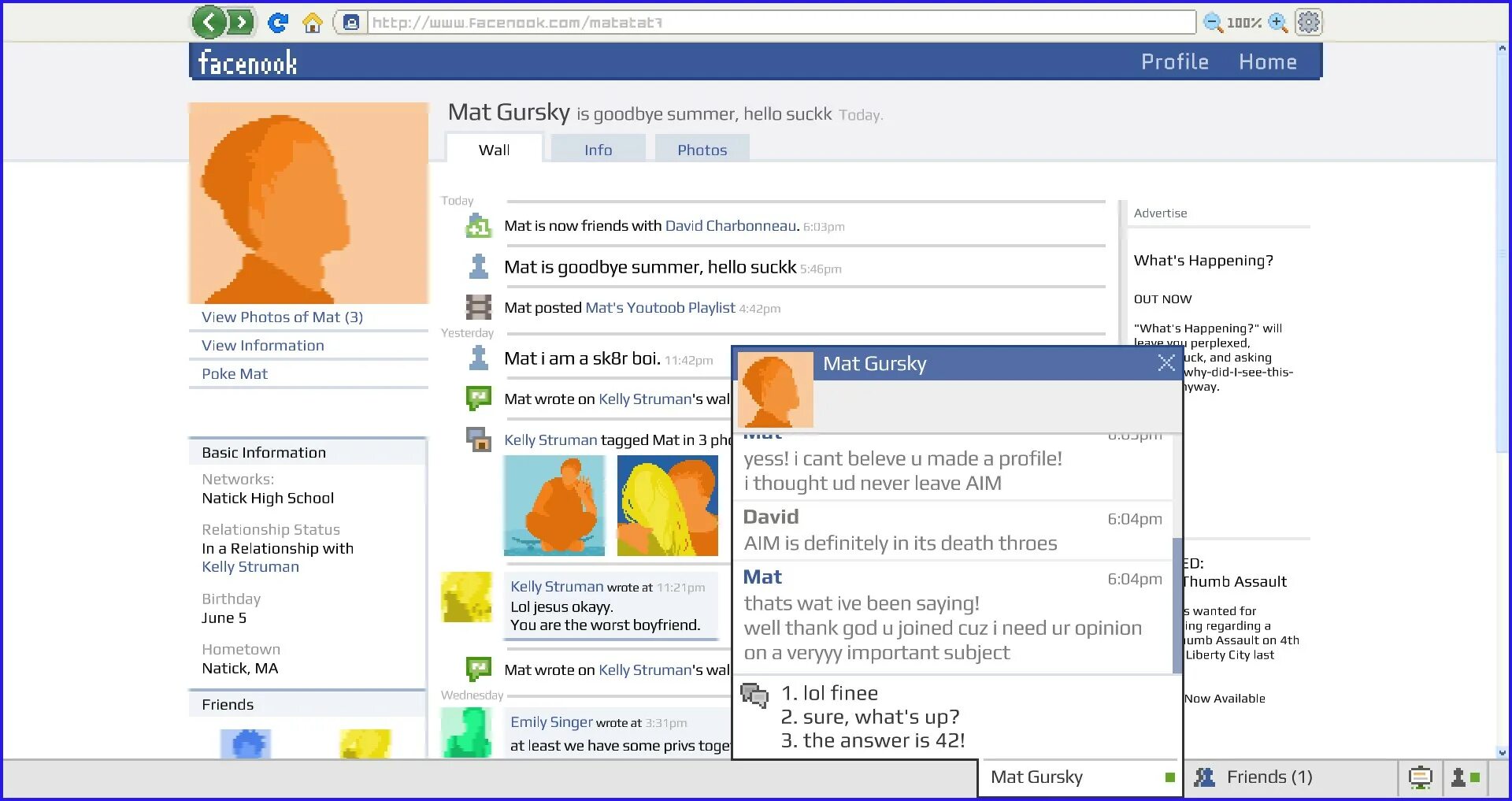Image resolution: width=1512 pixels, height=801 pixels.
Task: Click the browser forward arrow button
Action: pos(241,22)
